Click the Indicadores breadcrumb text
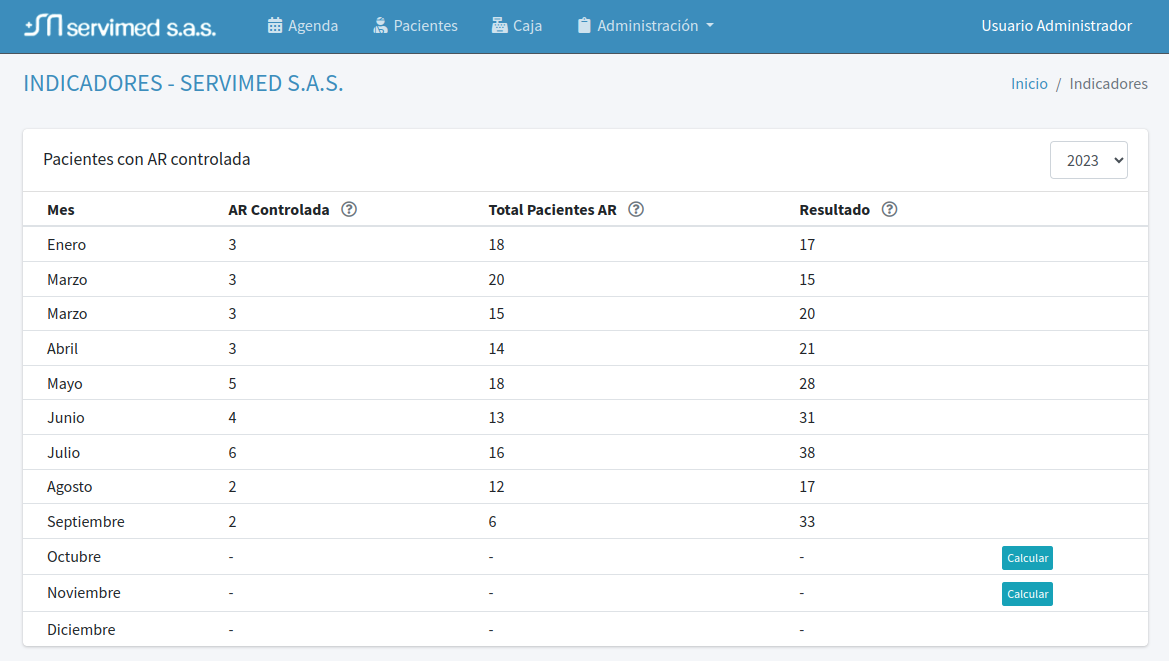 tap(1108, 84)
